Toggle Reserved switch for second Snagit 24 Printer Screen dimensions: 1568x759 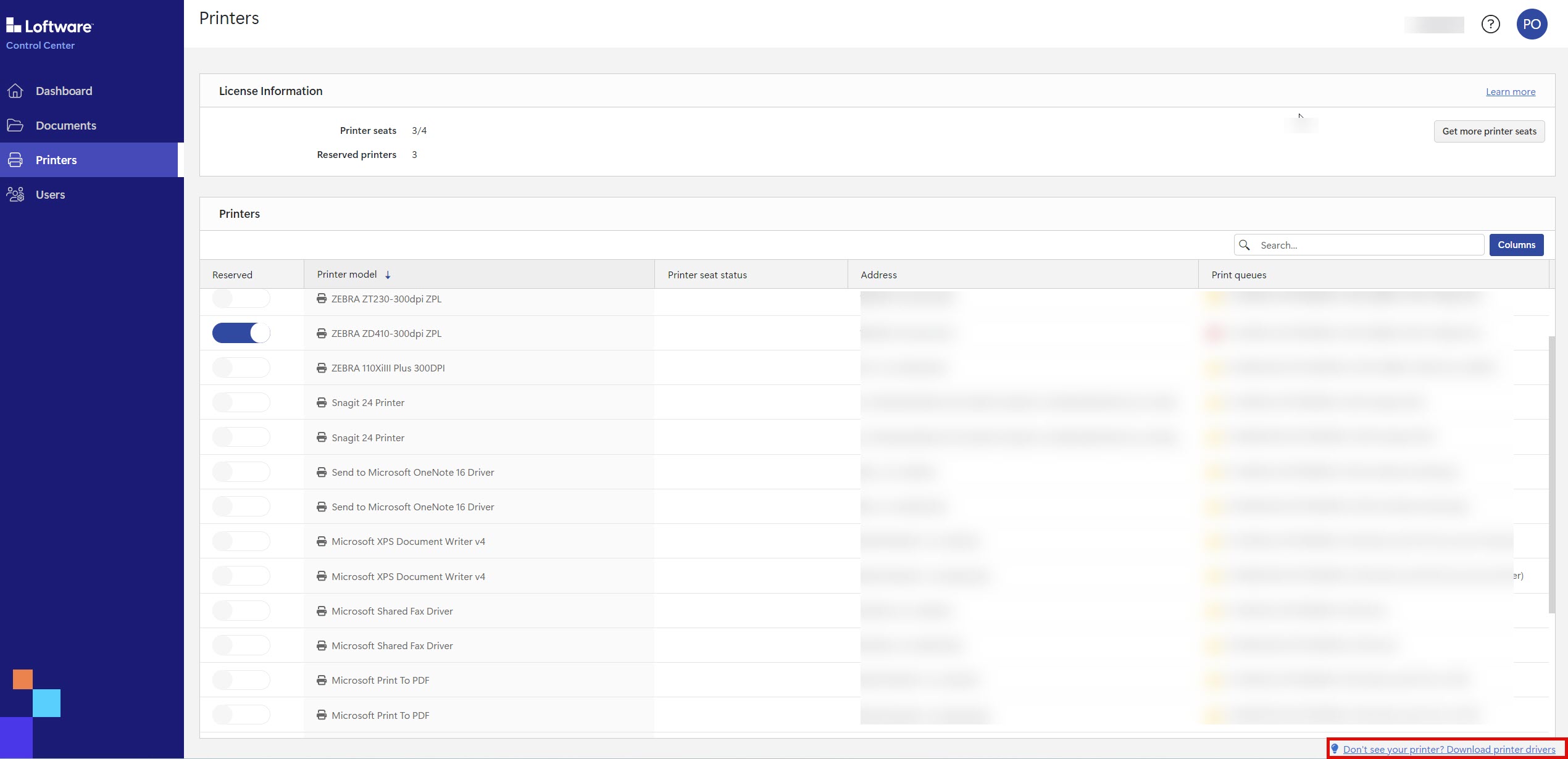coord(241,438)
